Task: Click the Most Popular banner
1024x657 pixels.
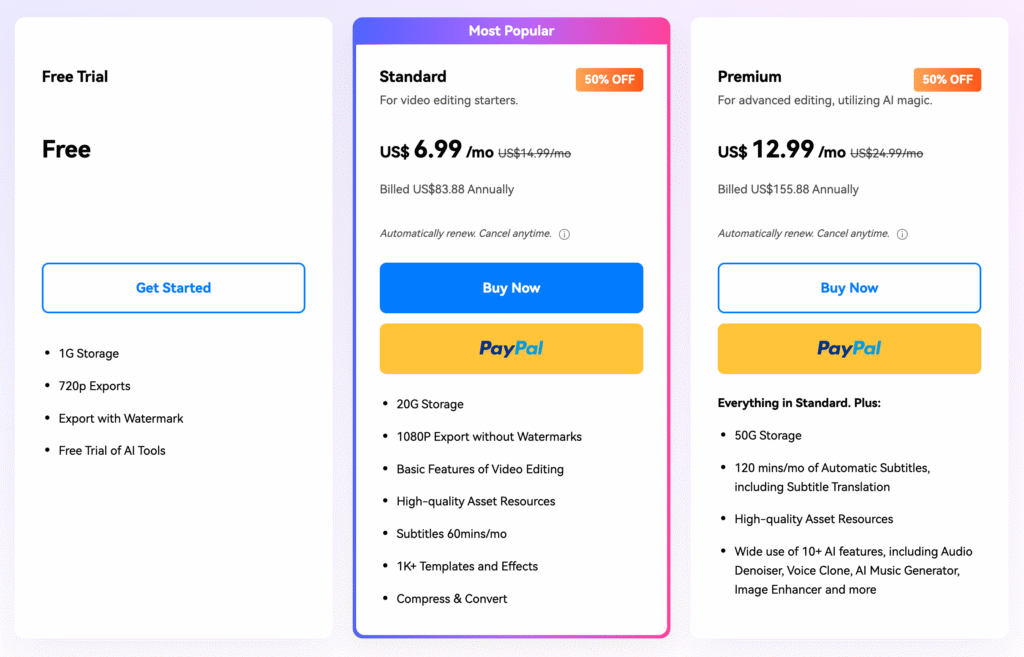Action: 511,31
